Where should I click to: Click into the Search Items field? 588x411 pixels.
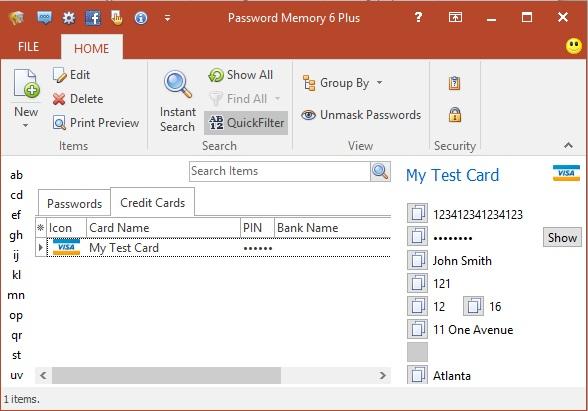coord(280,171)
